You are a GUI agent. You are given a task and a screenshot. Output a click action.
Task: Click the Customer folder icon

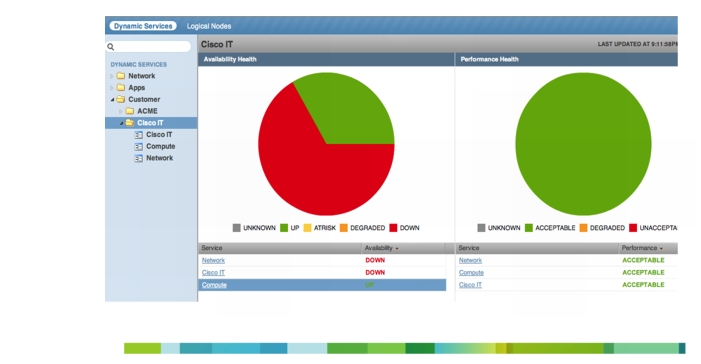point(121,99)
